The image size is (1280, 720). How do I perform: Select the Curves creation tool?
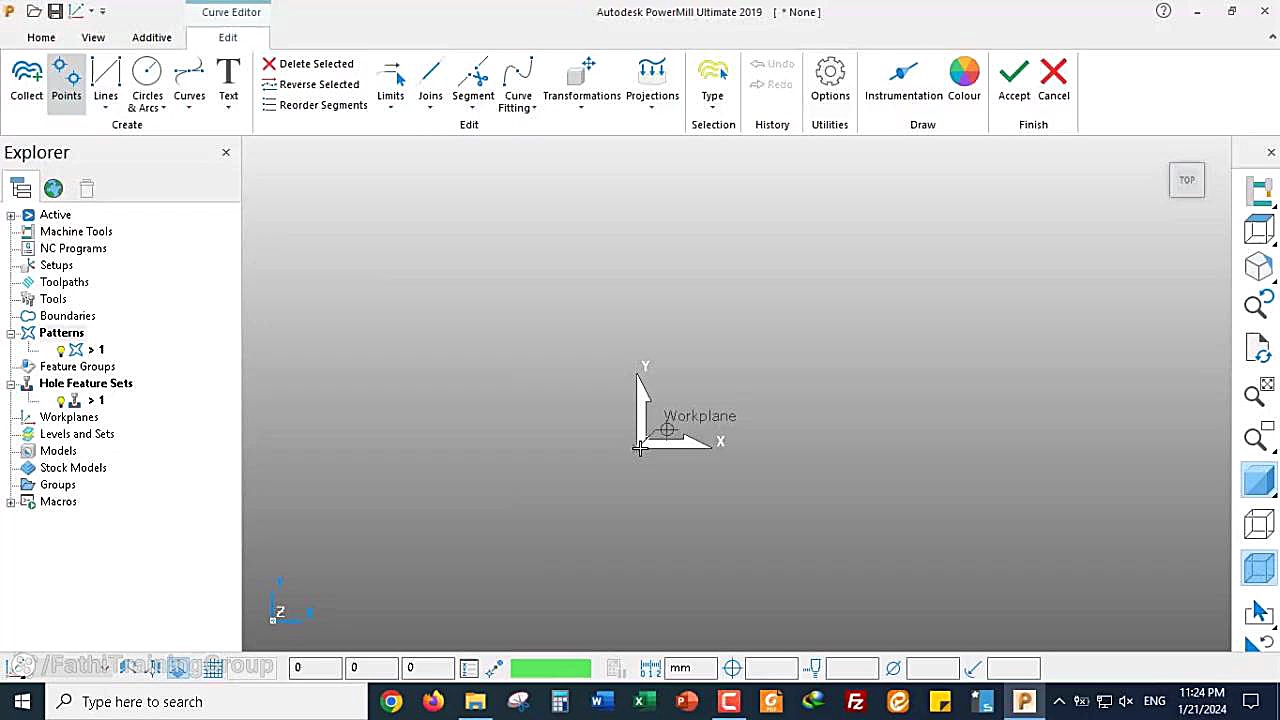click(189, 76)
